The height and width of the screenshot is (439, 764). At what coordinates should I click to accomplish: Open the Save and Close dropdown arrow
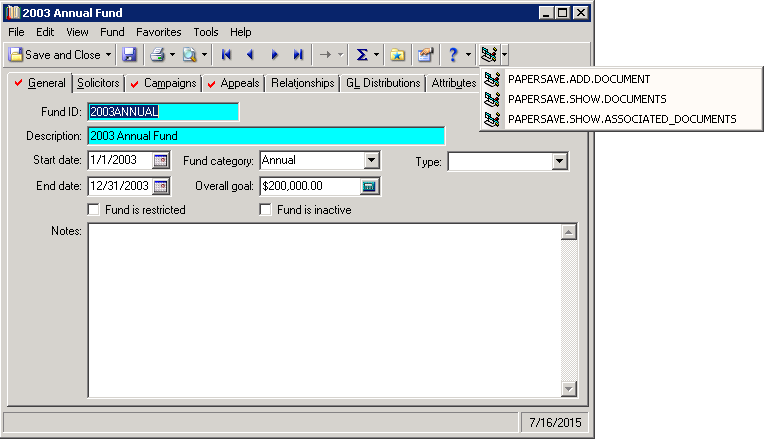point(108,55)
